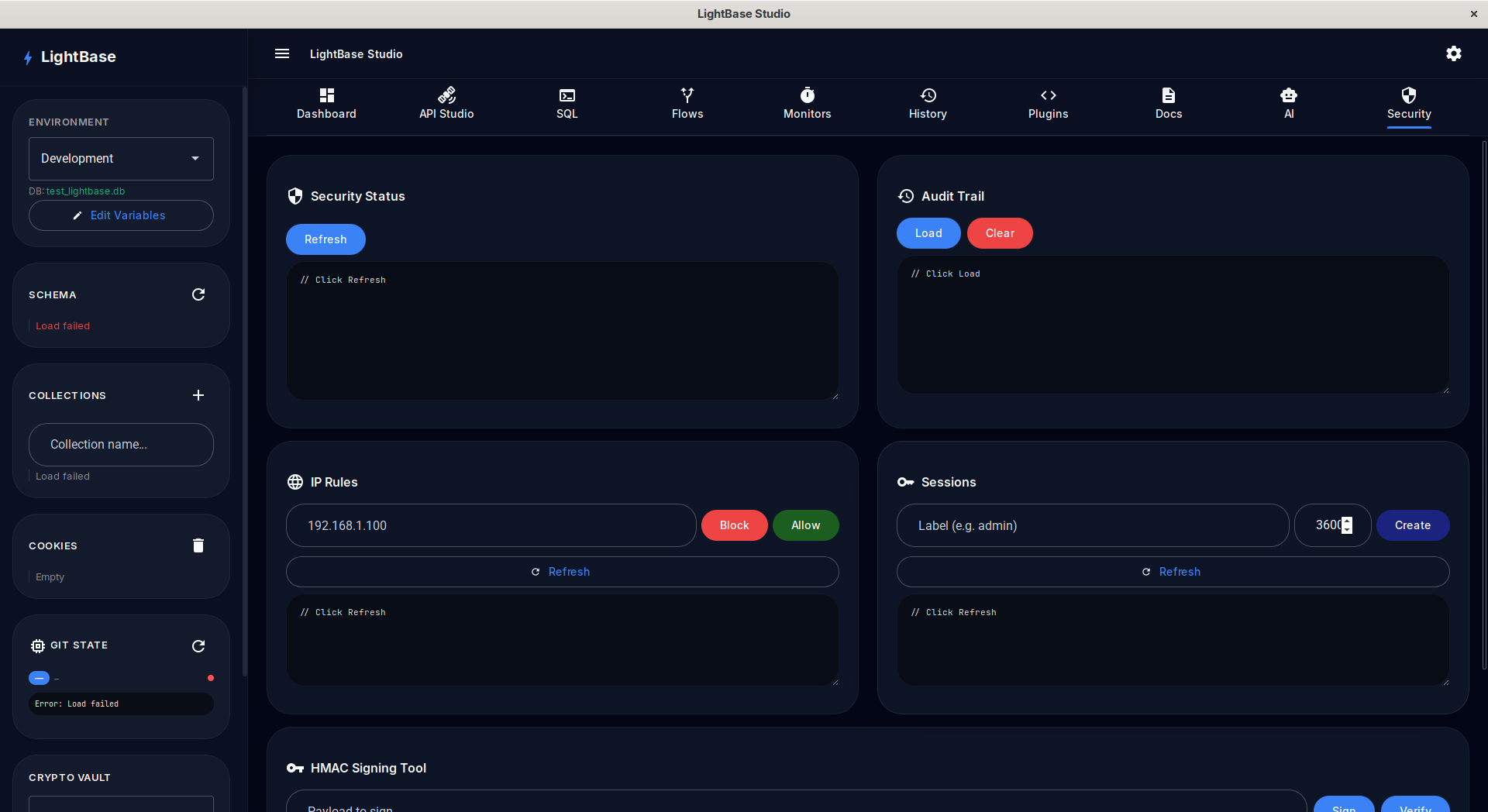The width and height of the screenshot is (1488, 812).
Task: Click the red Git status dot
Action: [211, 678]
